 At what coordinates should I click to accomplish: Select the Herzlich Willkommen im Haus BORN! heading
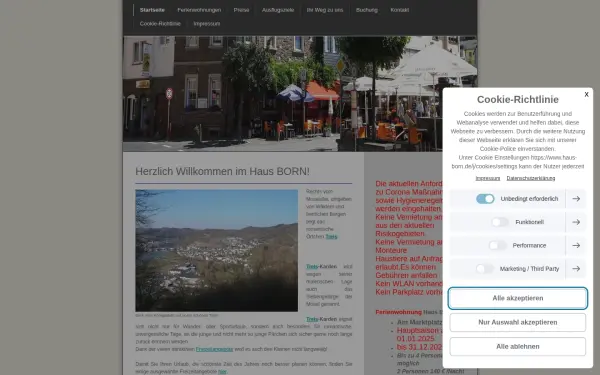click(x=222, y=171)
